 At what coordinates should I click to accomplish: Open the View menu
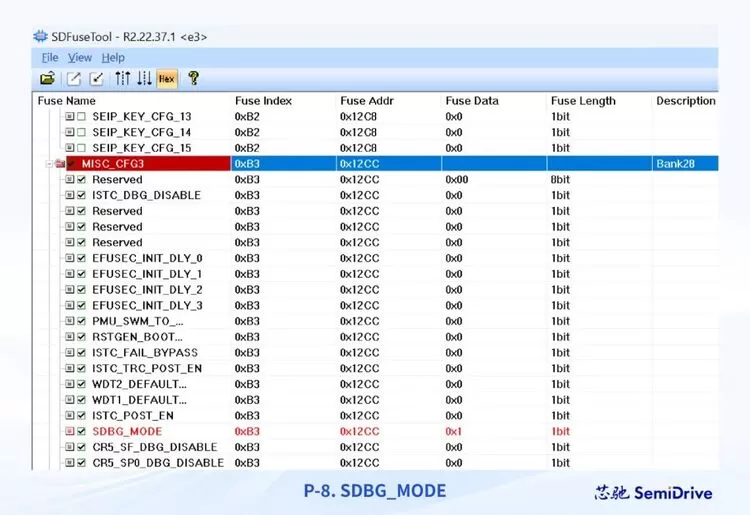click(x=80, y=58)
